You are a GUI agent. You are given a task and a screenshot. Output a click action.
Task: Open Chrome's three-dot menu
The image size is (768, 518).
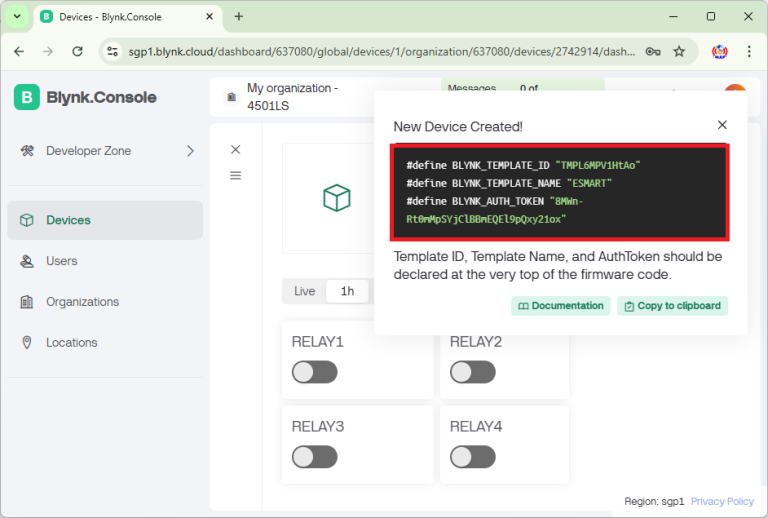[750, 52]
